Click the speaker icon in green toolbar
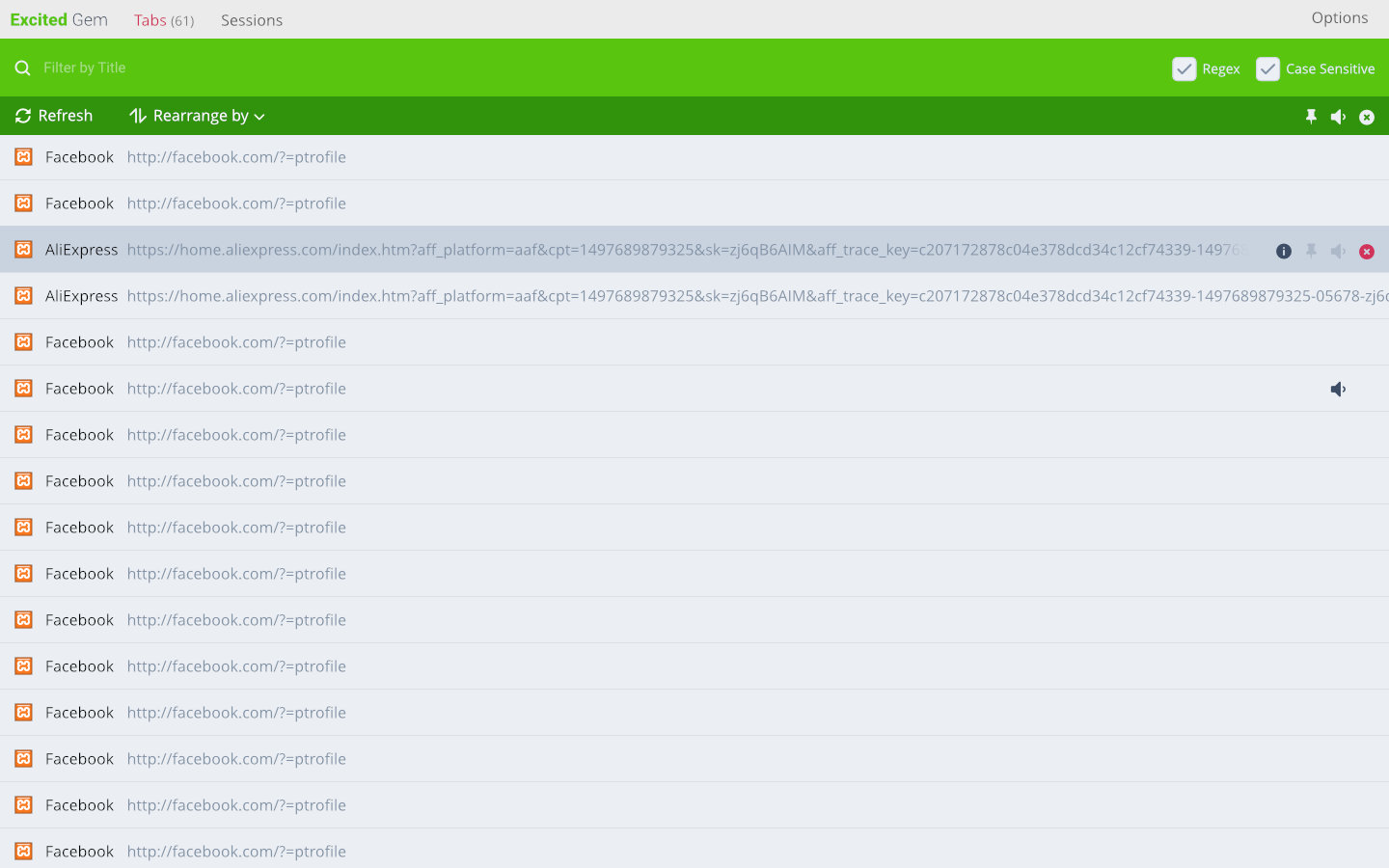The image size is (1389, 868). tap(1338, 117)
